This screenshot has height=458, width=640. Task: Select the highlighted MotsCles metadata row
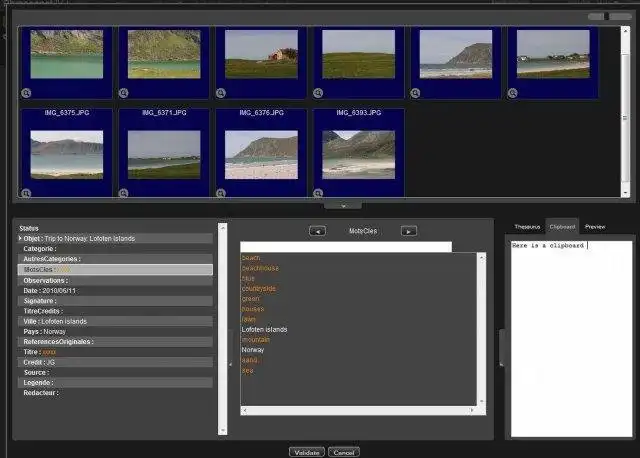tap(115, 269)
